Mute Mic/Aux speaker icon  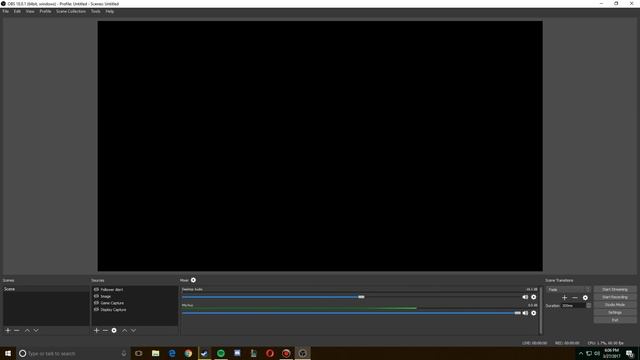coord(525,313)
